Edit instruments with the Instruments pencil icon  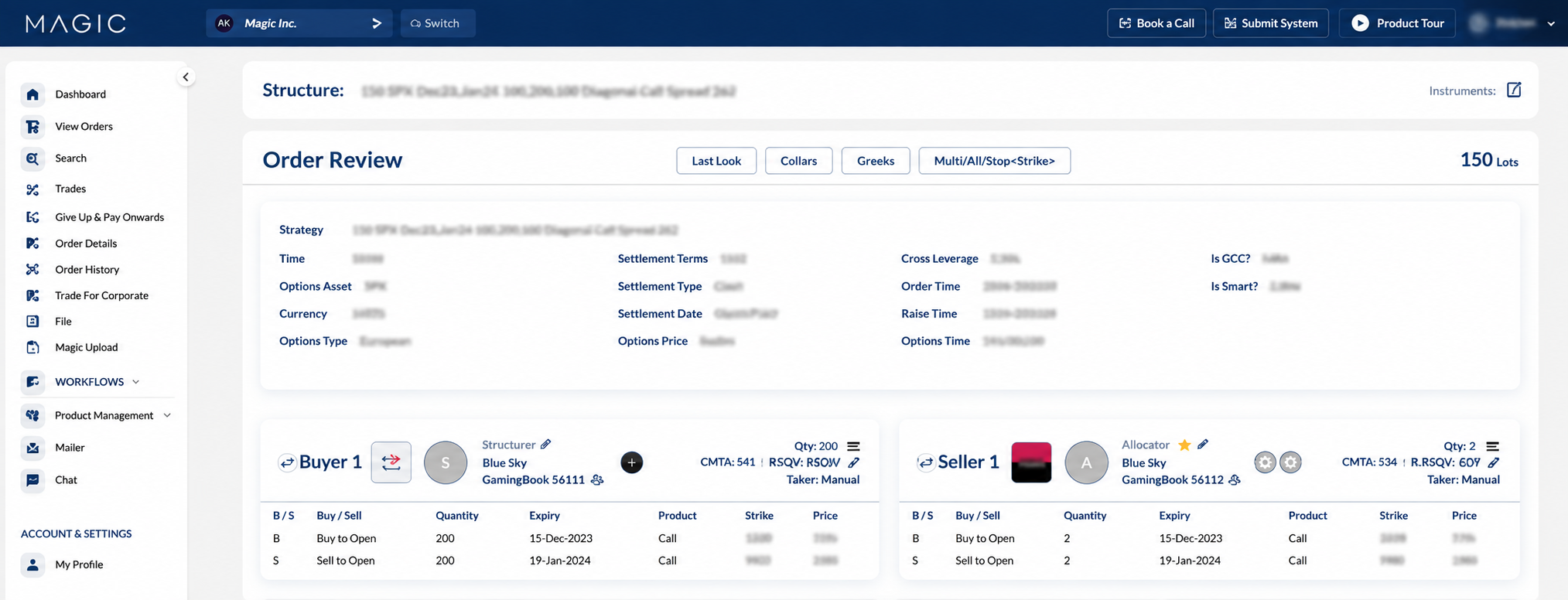1514,90
